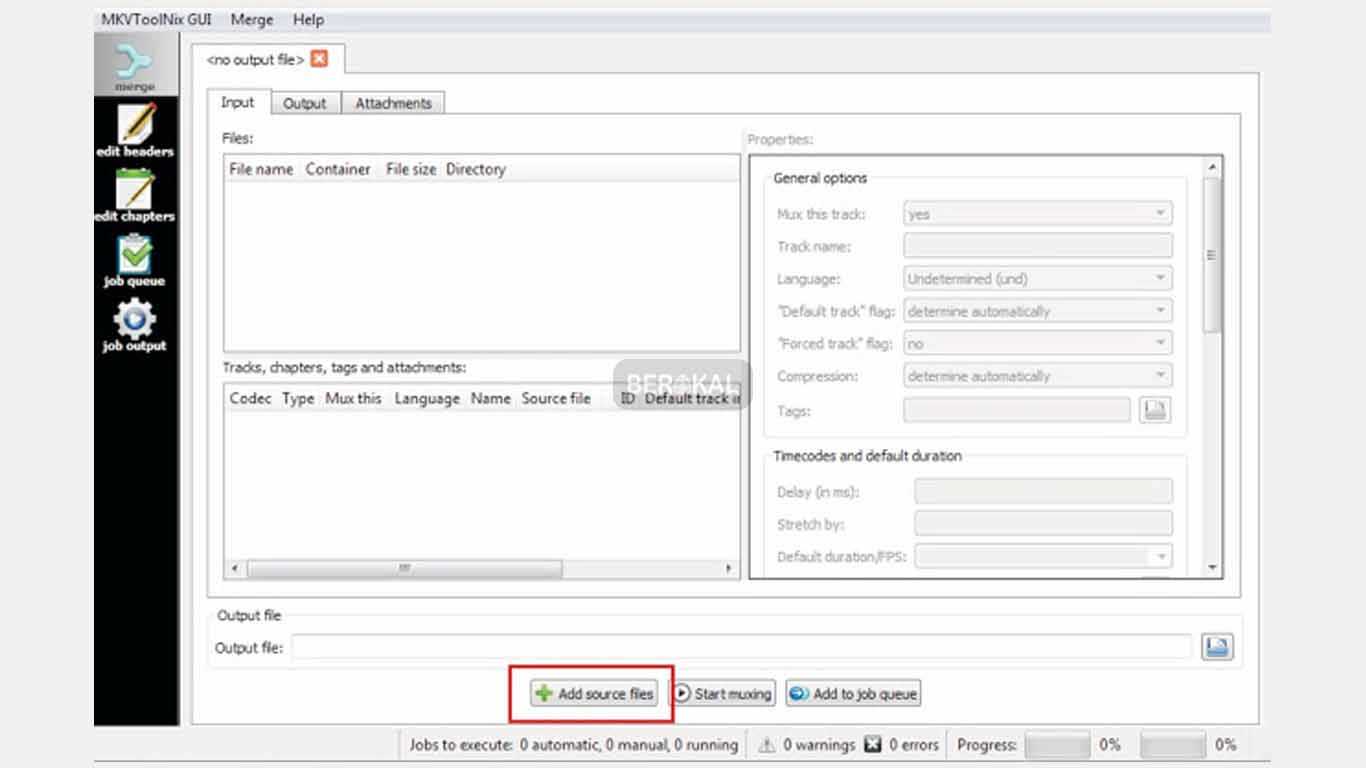1366x768 pixels.
Task: Open the Help menu
Action: point(309,19)
